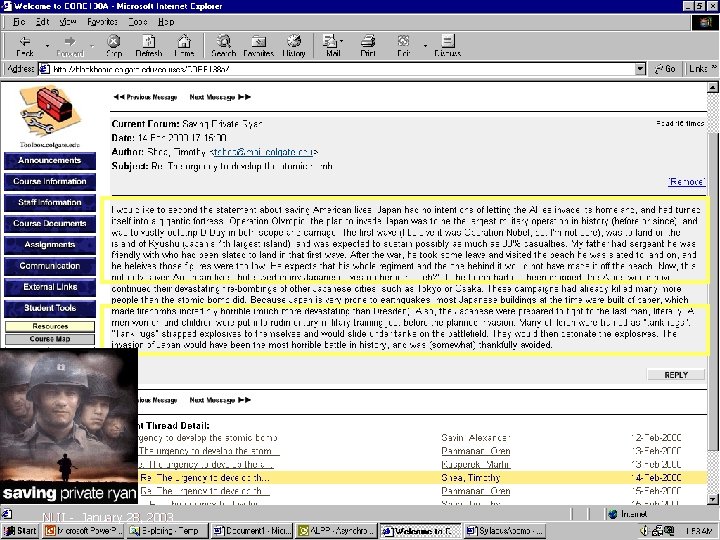Open the Favorites pane
The width and height of the screenshot is (720, 540).
point(259,46)
